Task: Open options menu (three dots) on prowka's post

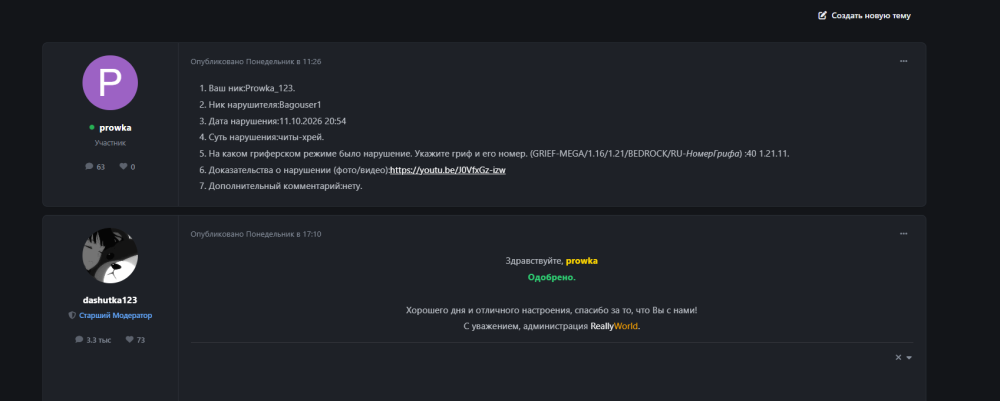Action: [903, 61]
